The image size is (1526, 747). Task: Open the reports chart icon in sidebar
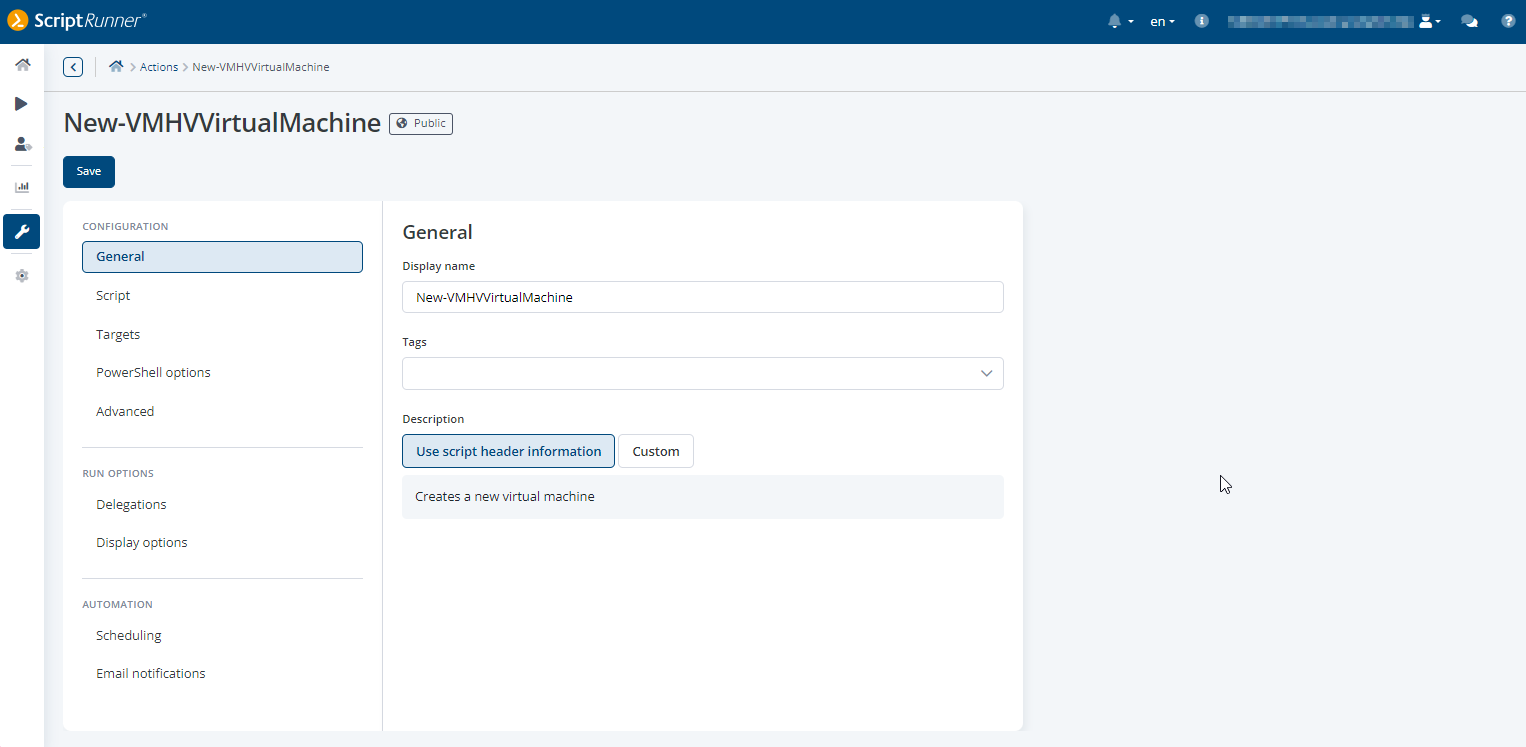(22, 187)
